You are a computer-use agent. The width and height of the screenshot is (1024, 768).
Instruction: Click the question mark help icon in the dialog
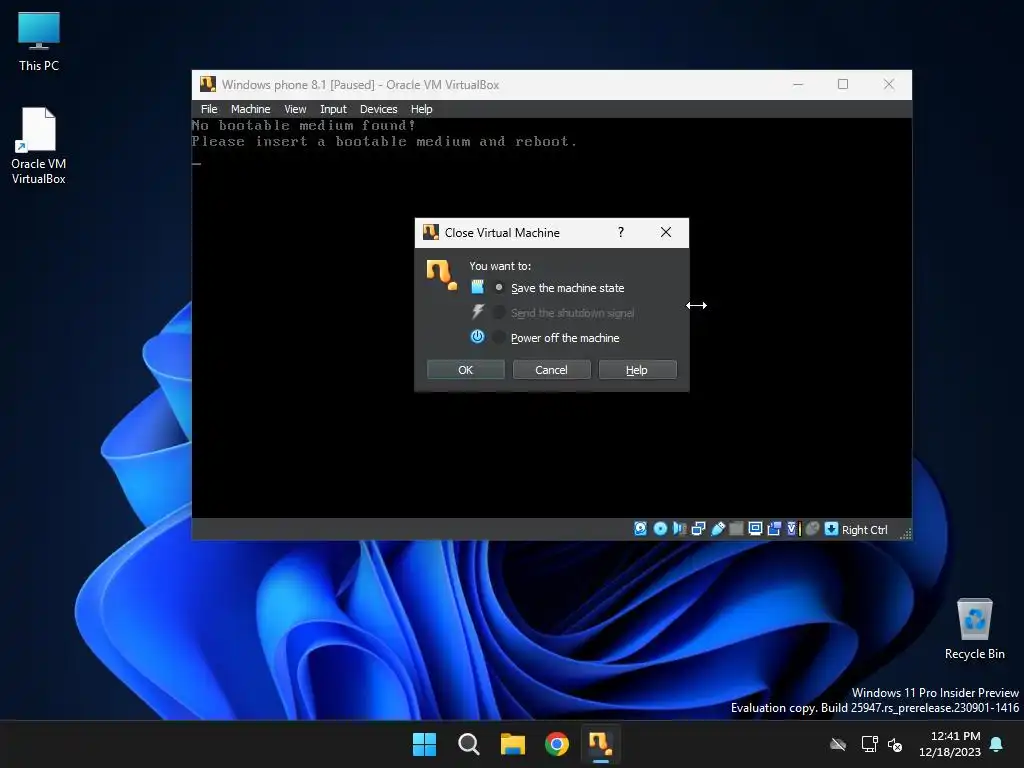[x=620, y=232]
